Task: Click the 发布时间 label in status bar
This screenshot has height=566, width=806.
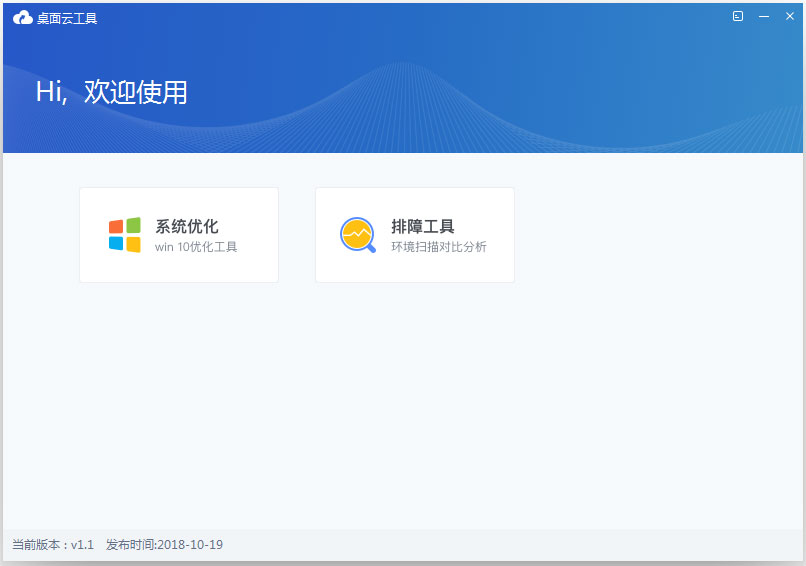Action: click(x=130, y=545)
